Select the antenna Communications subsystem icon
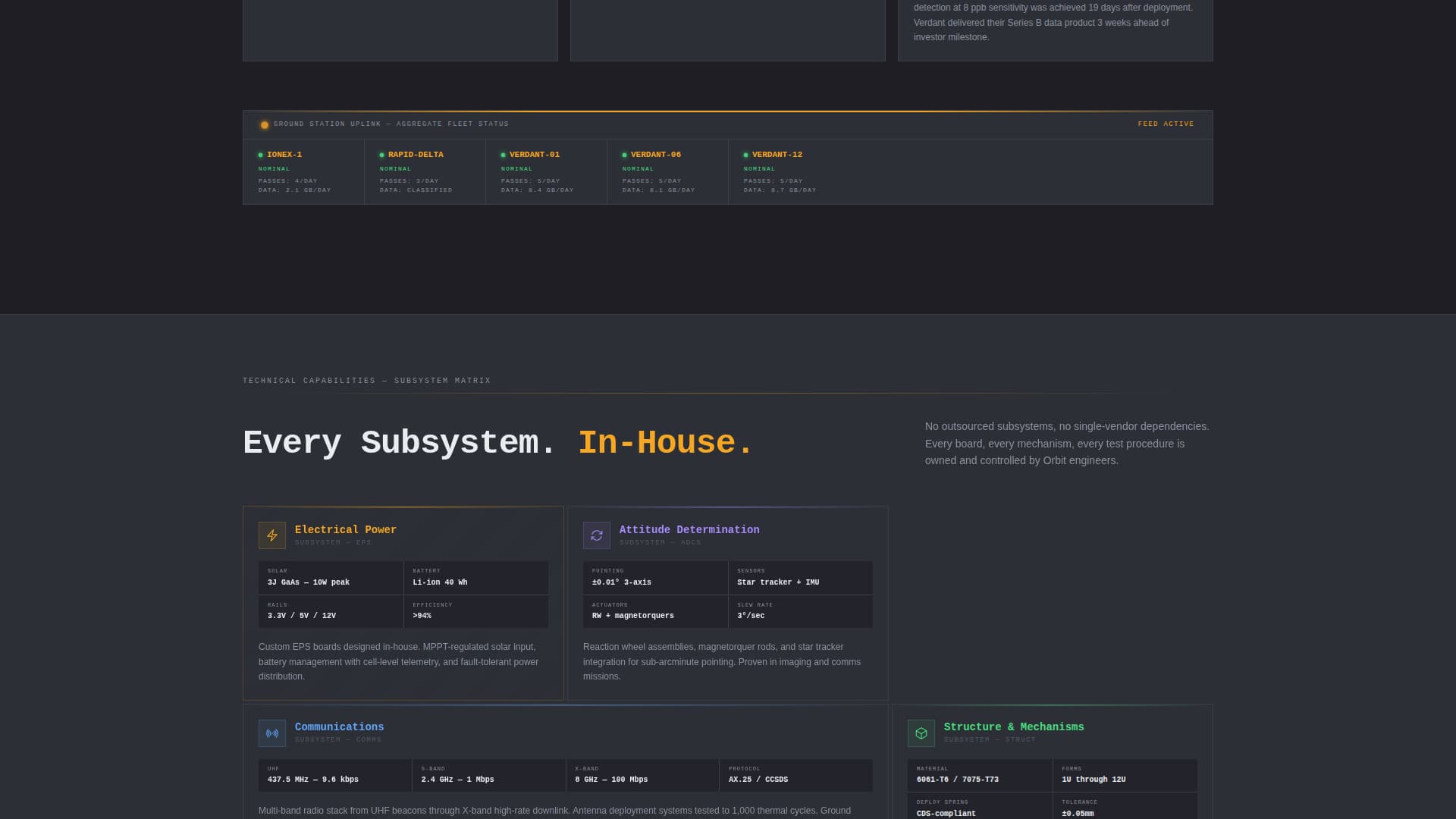1456x819 pixels. 272,733
